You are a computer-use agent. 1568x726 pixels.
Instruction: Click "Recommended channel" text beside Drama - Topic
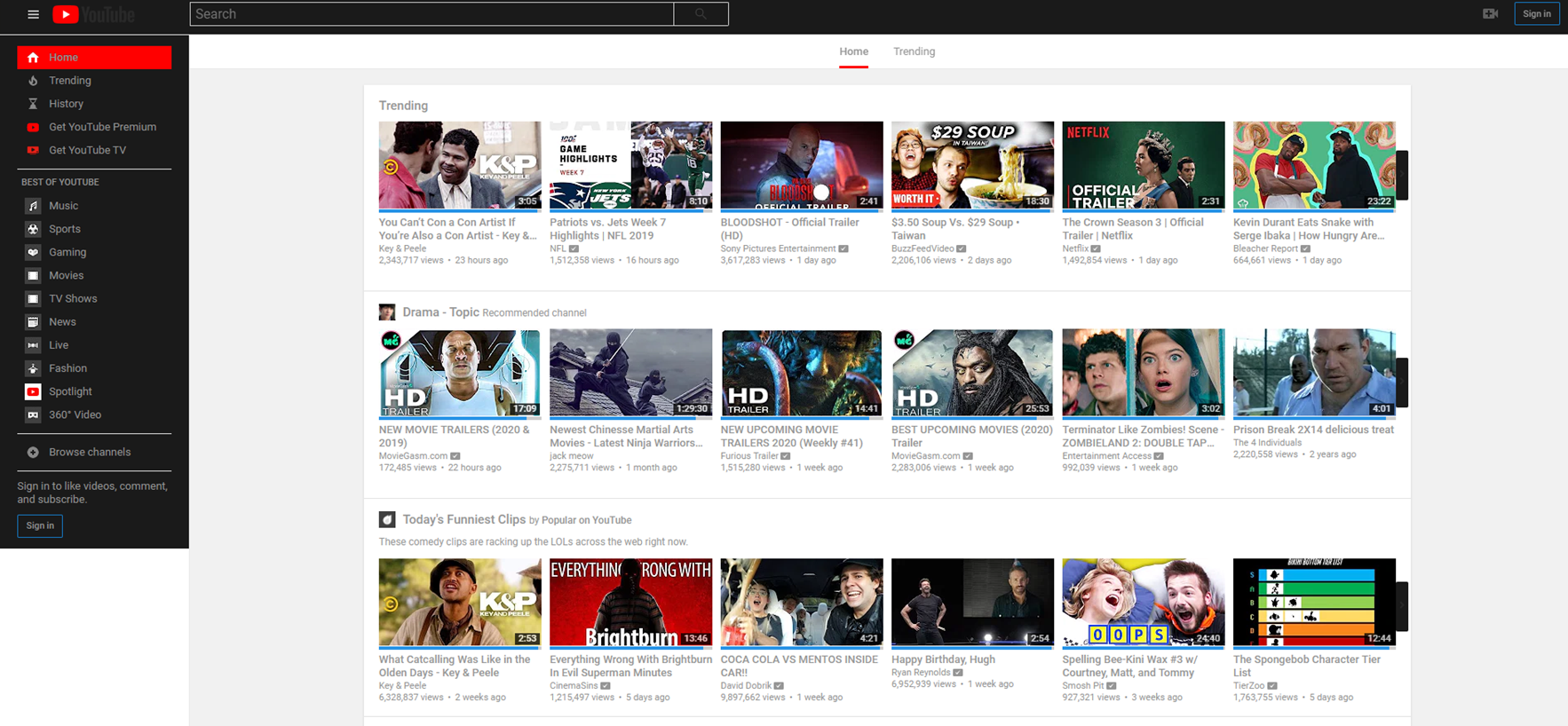click(x=535, y=313)
